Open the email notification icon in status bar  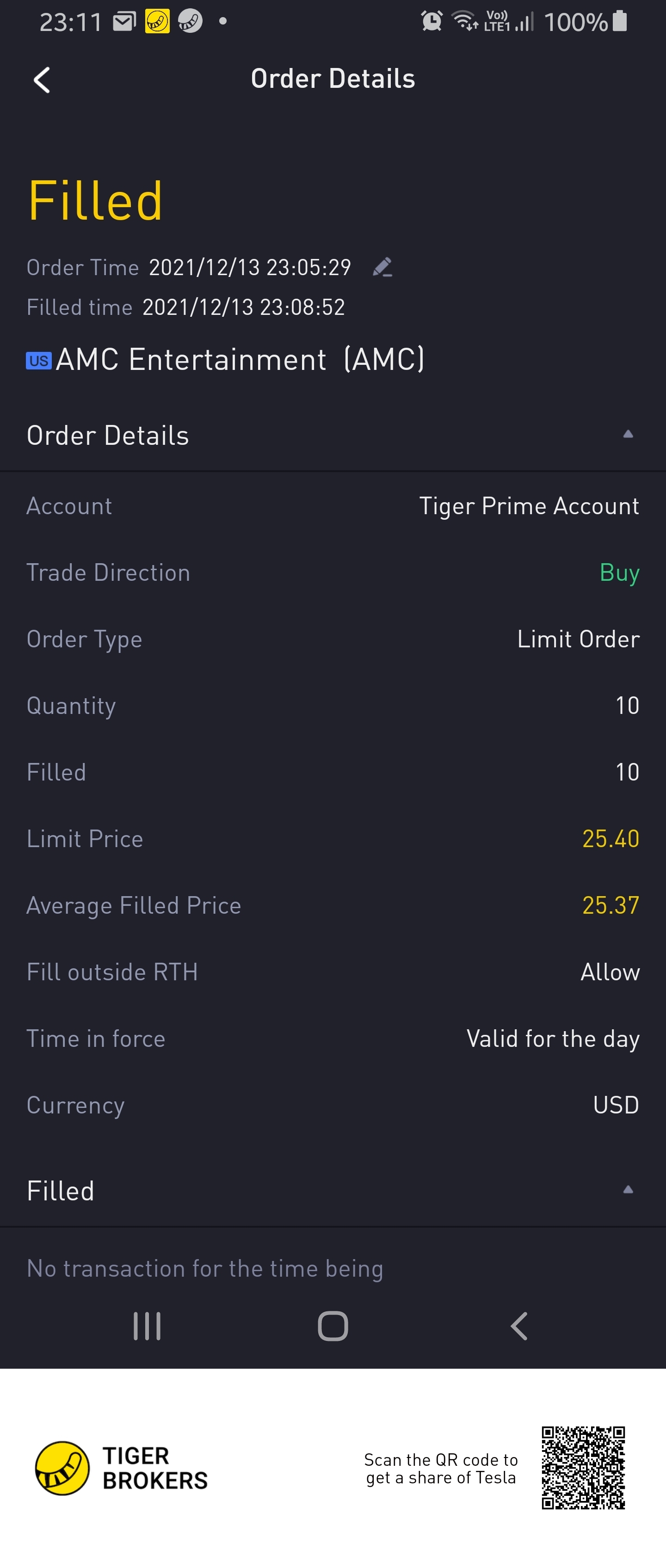[124, 22]
